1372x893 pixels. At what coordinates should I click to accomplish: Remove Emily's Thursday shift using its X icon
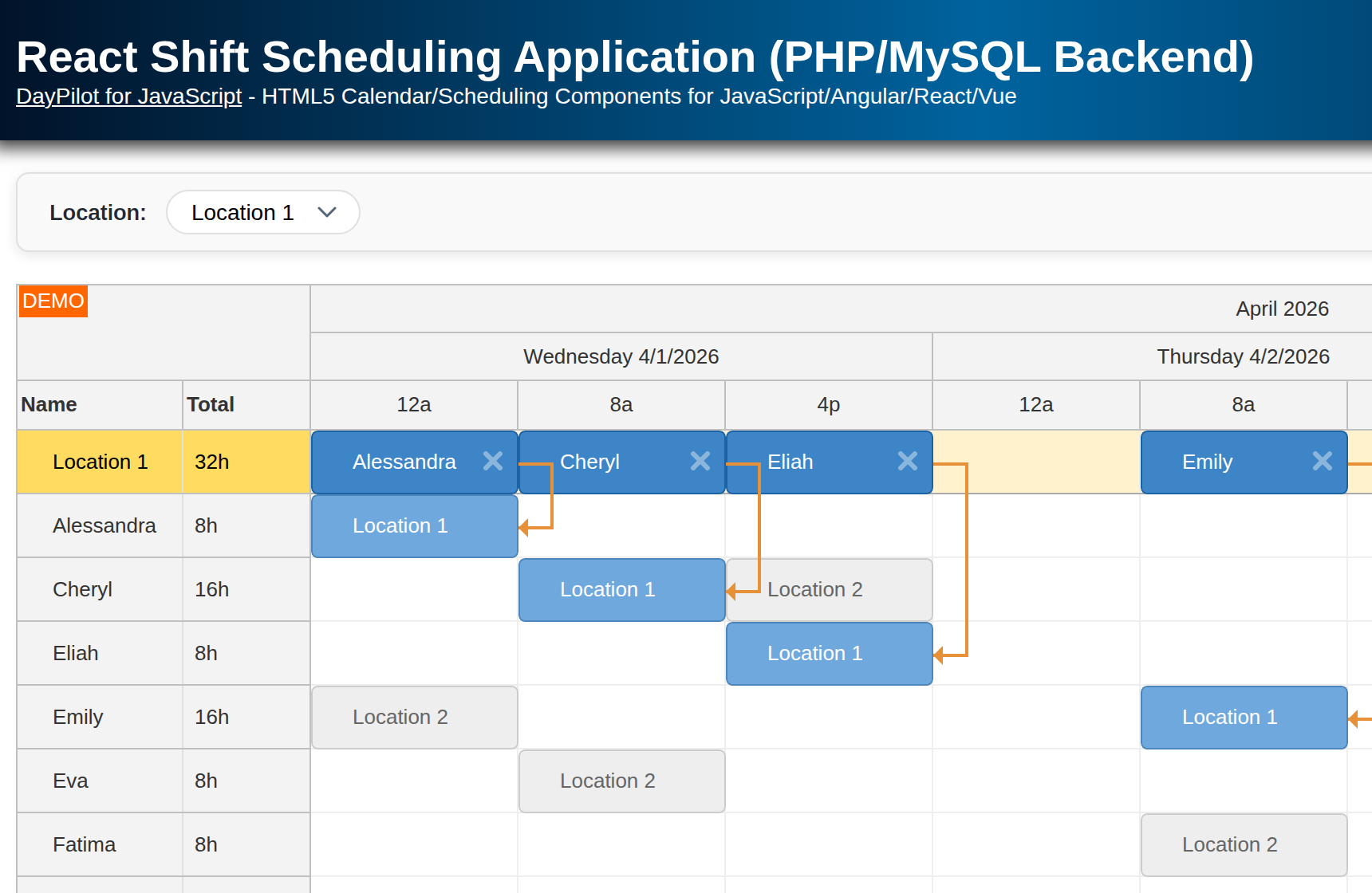point(1323,461)
